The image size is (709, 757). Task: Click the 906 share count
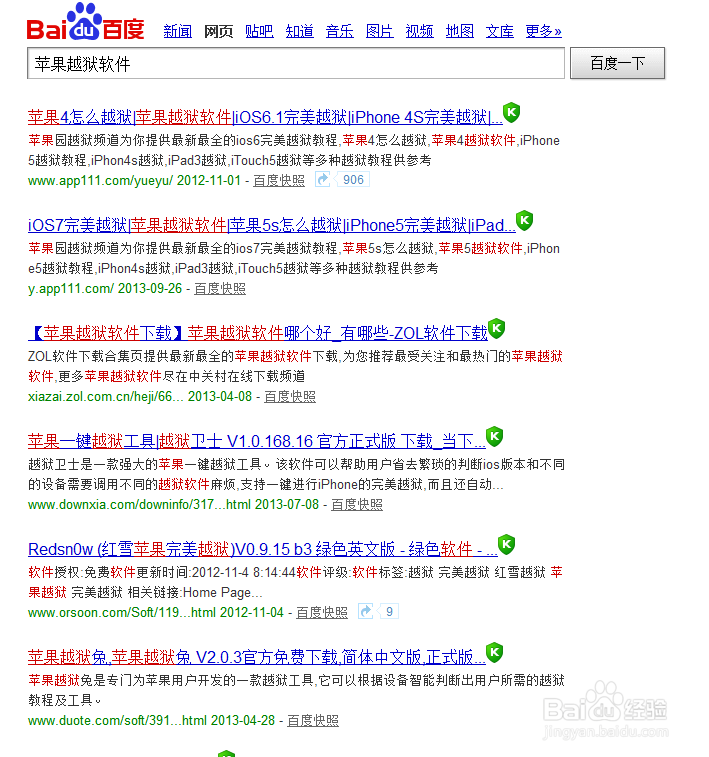click(353, 180)
